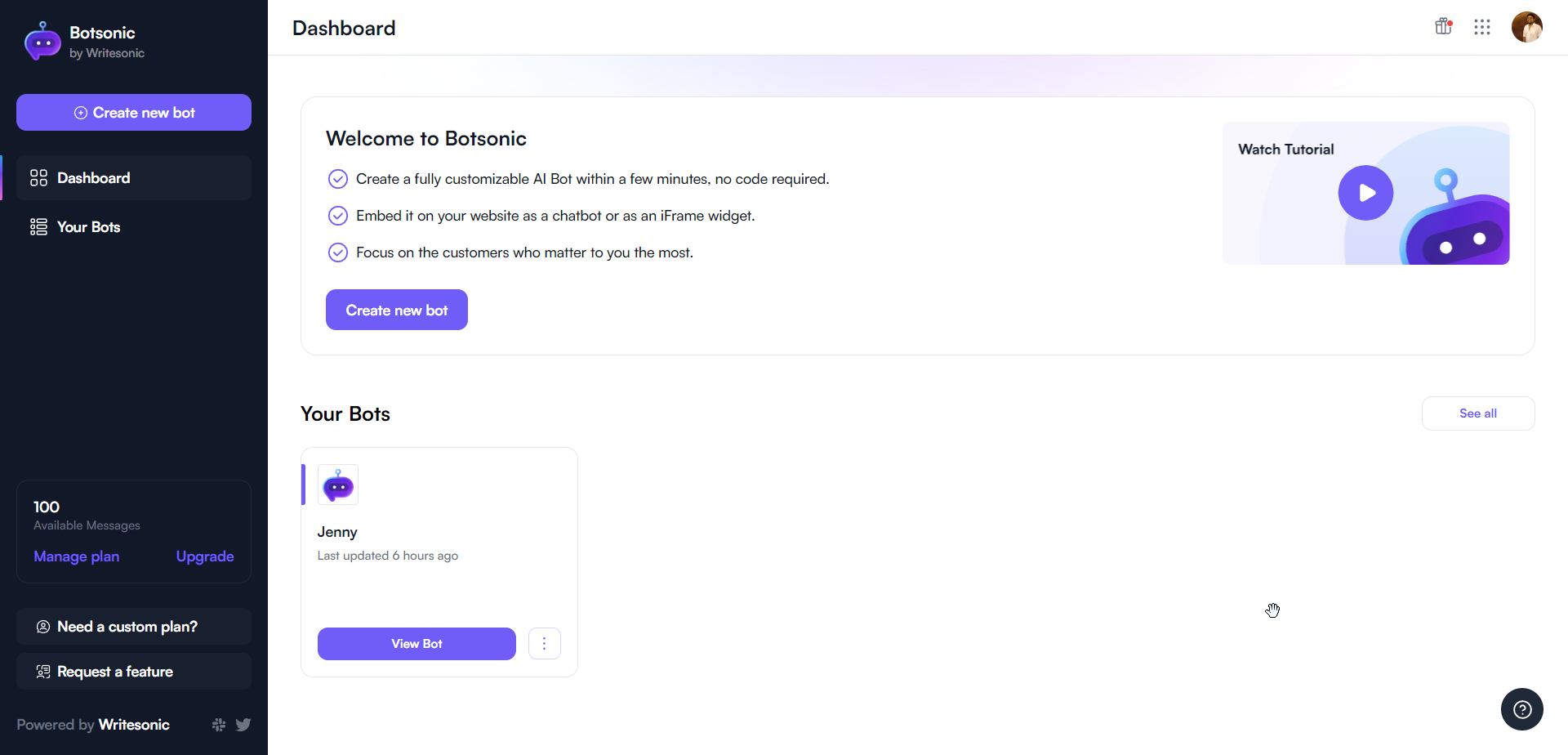Click the profile avatar in top bar
1568x755 pixels.
click(x=1527, y=27)
